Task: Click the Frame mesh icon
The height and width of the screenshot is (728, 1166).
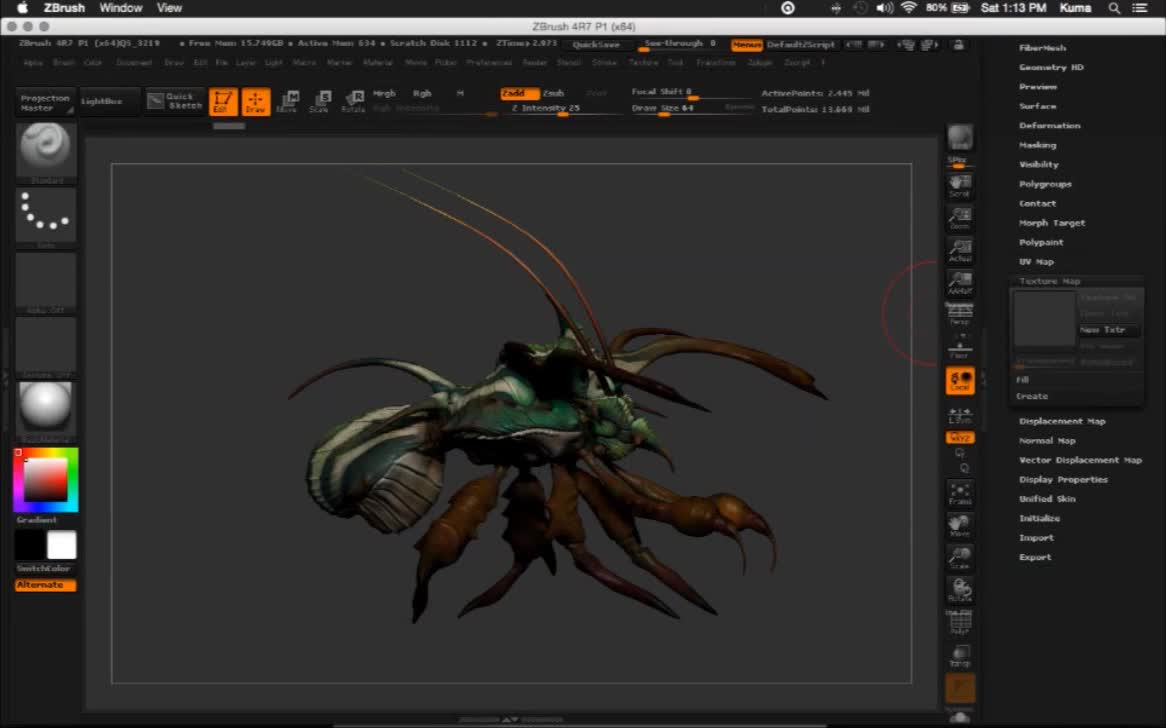Action: pos(959,494)
